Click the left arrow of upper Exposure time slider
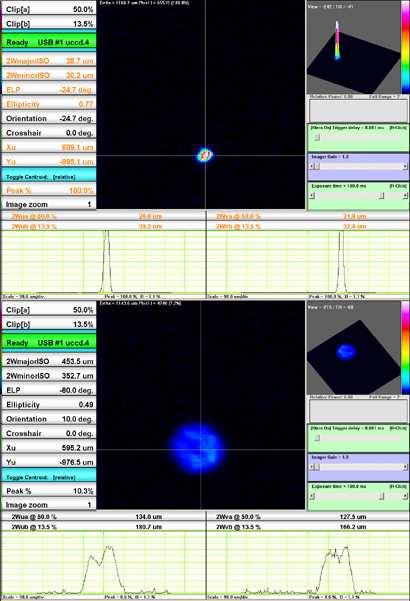The height and width of the screenshot is (601, 410). point(312,196)
